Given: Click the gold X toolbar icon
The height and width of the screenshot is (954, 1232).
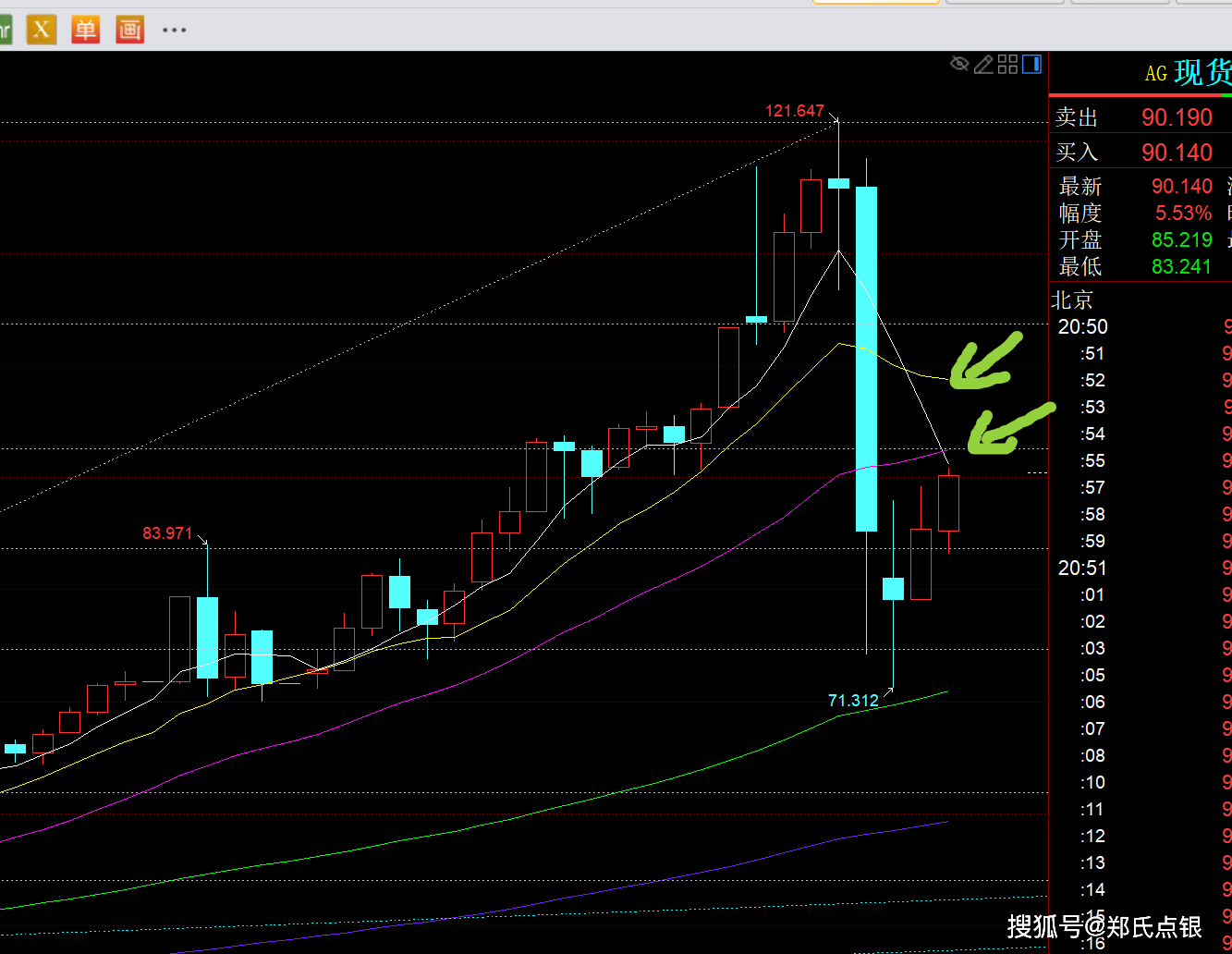Looking at the screenshot, I should click(x=41, y=30).
